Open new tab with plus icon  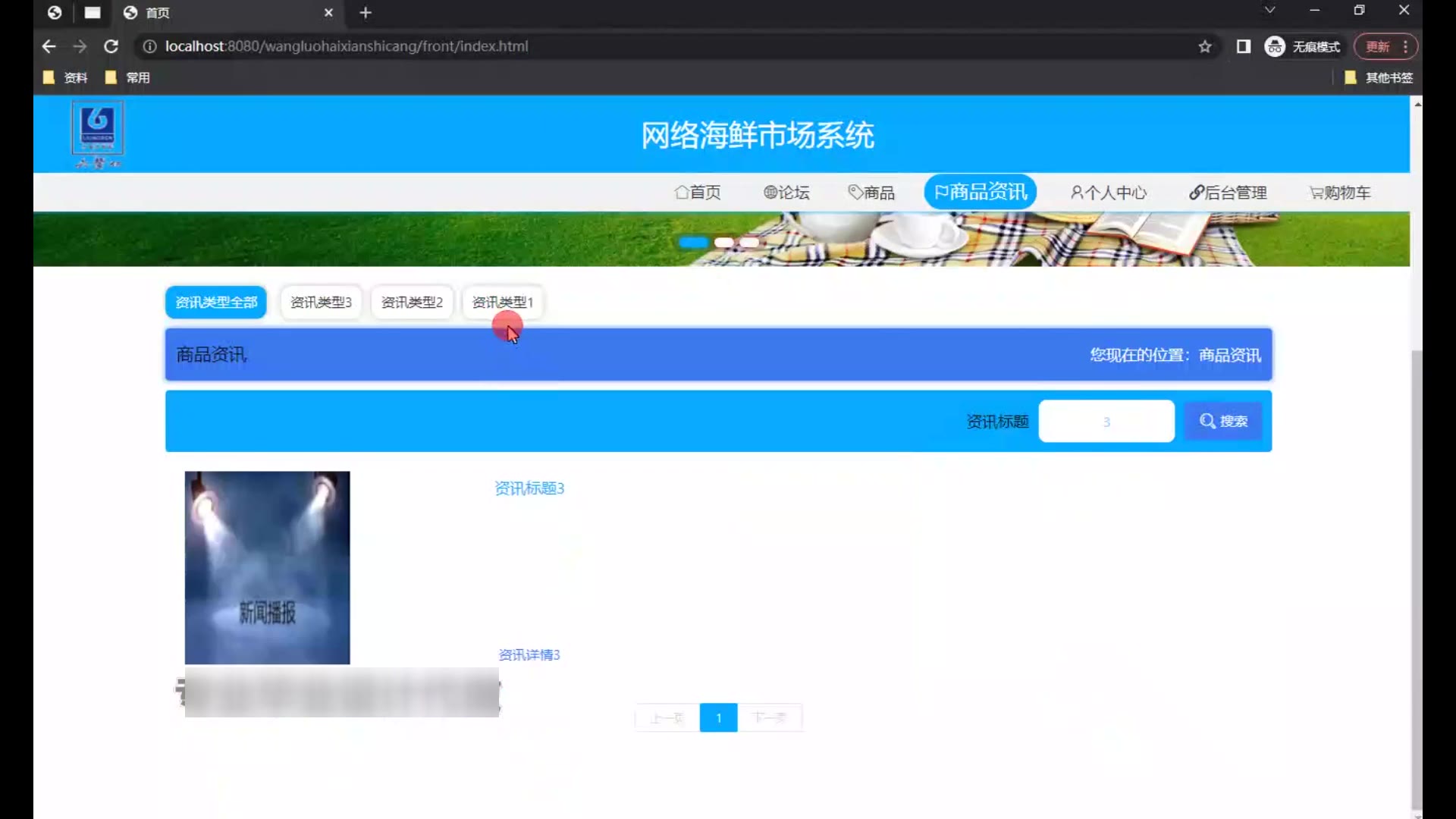click(366, 13)
